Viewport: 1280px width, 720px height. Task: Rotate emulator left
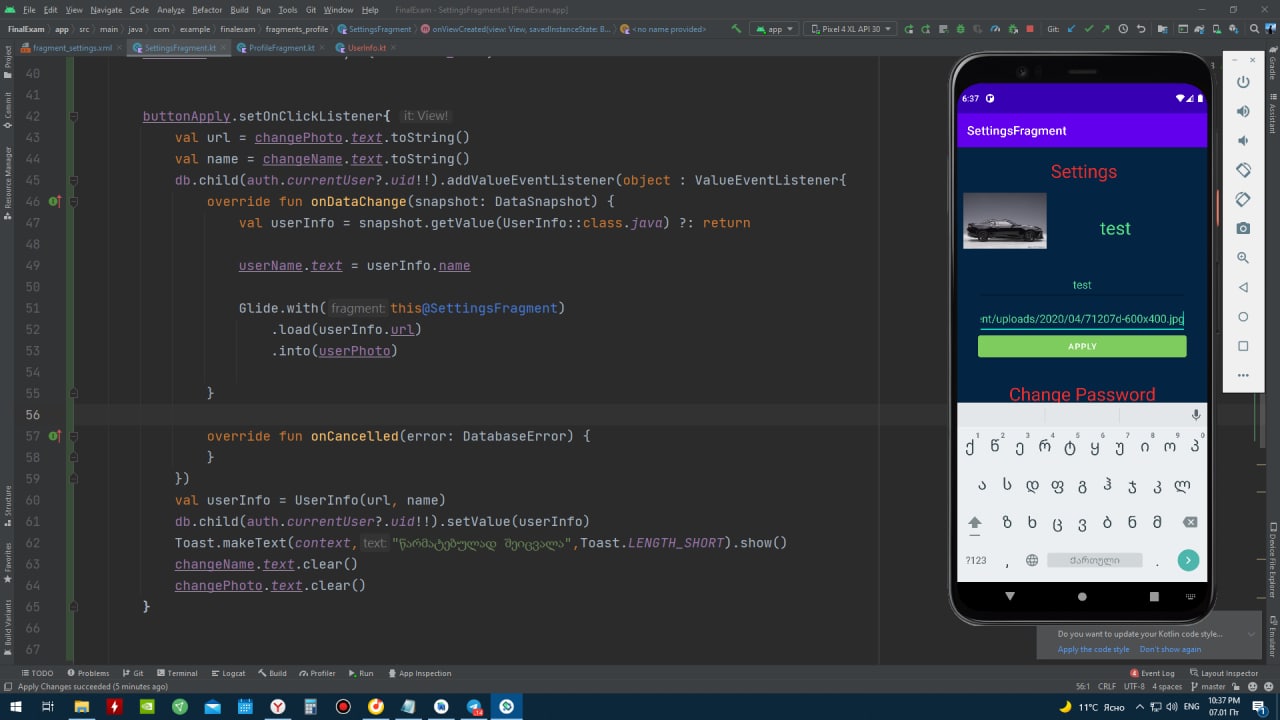(1243, 170)
